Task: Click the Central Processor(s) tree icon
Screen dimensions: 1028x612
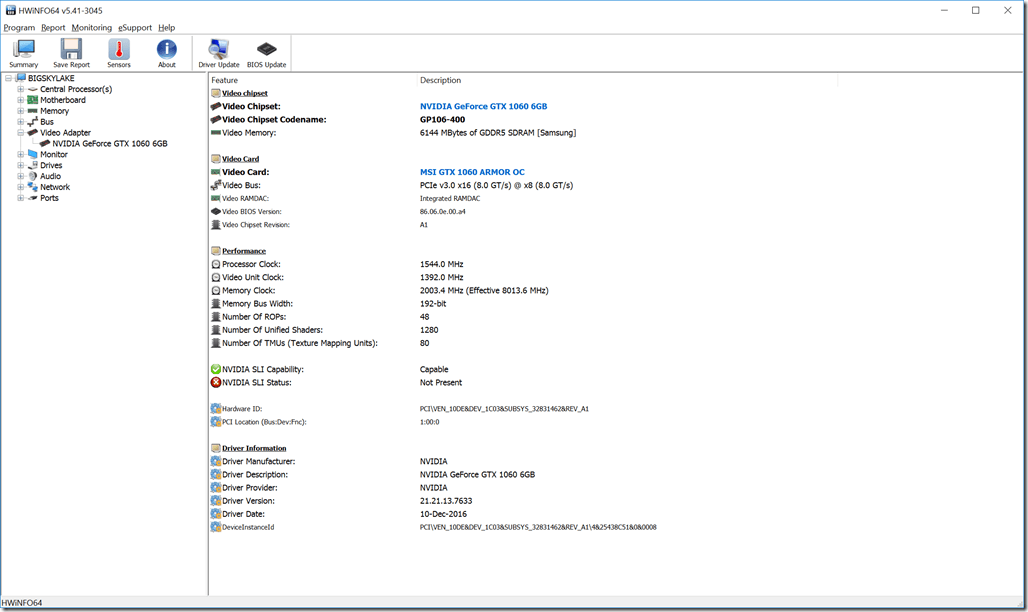Action: pyautogui.click(x=33, y=89)
